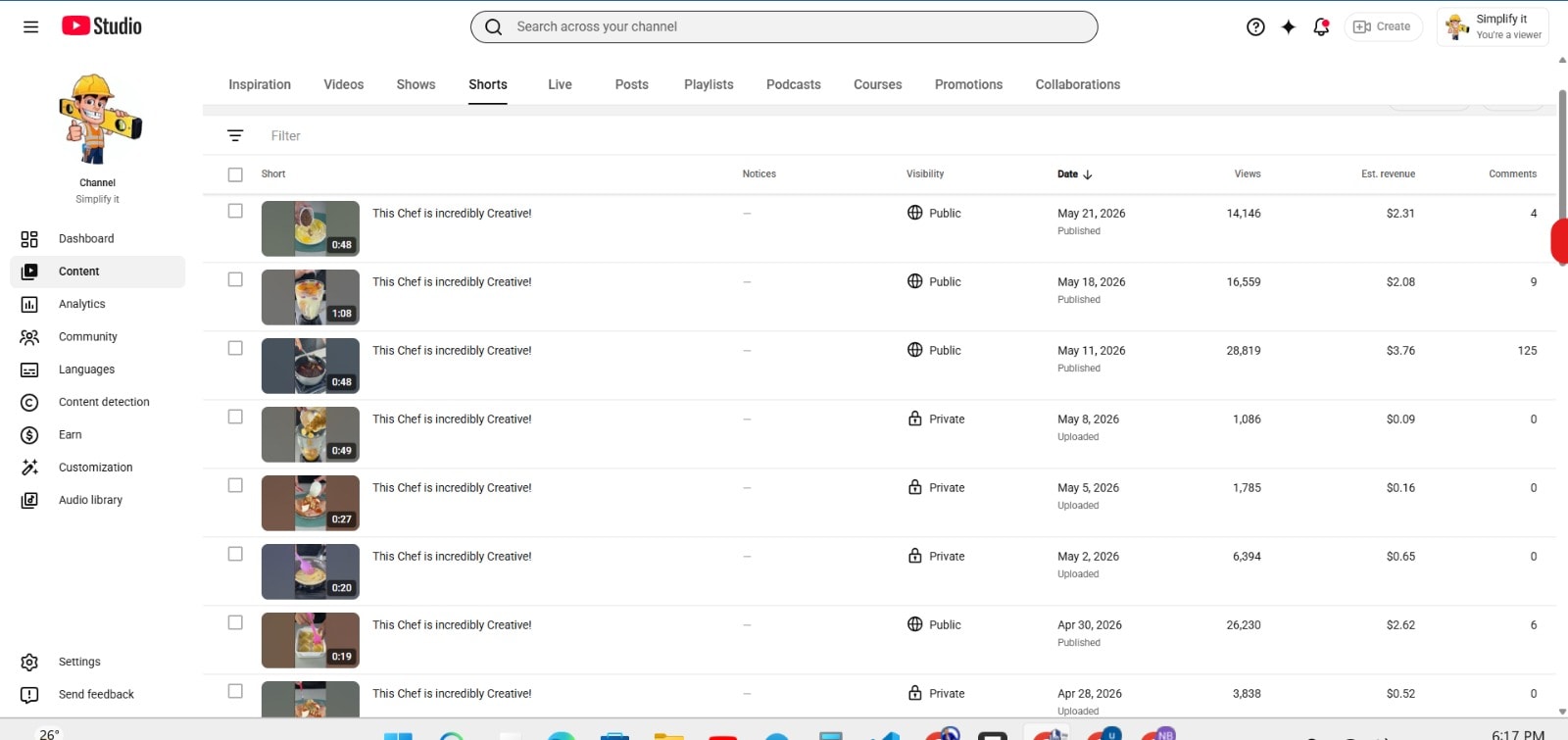Click the Dashboard sidebar icon

coord(29,239)
